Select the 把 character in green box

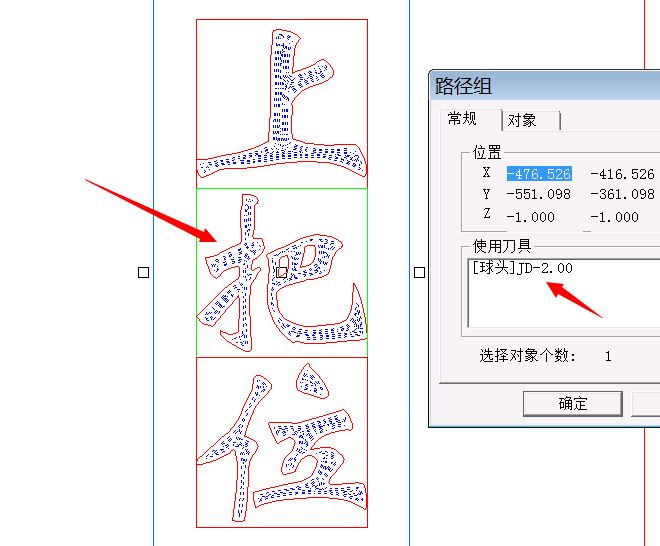pos(282,273)
